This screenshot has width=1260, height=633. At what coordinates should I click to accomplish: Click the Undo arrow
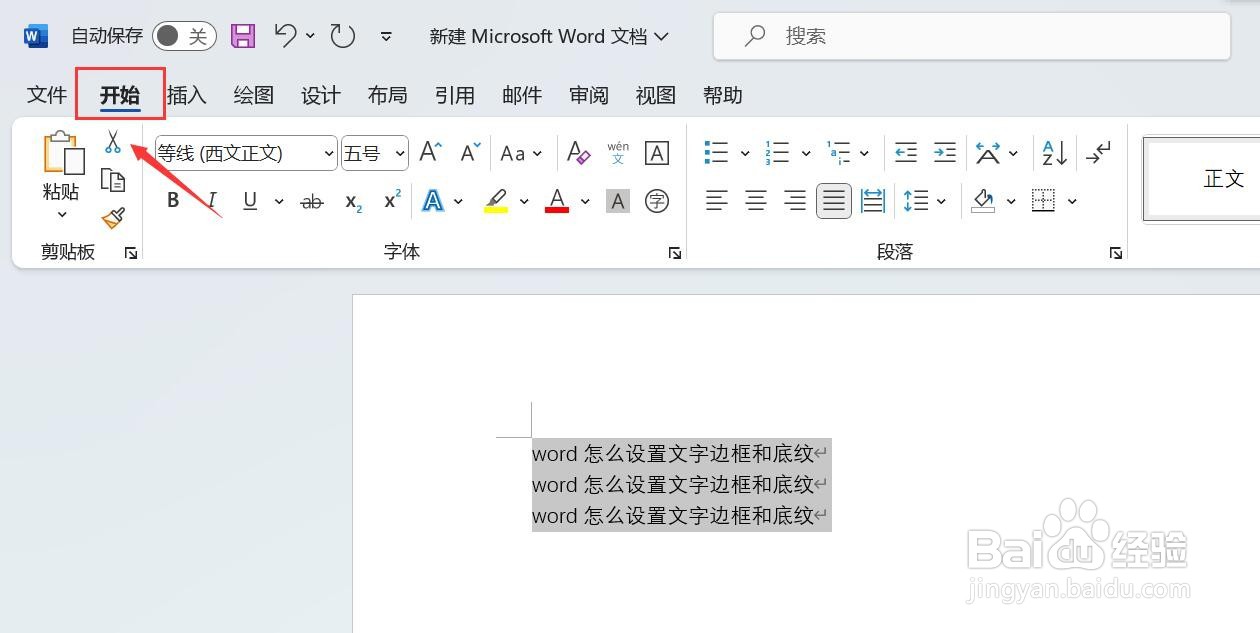coord(286,36)
